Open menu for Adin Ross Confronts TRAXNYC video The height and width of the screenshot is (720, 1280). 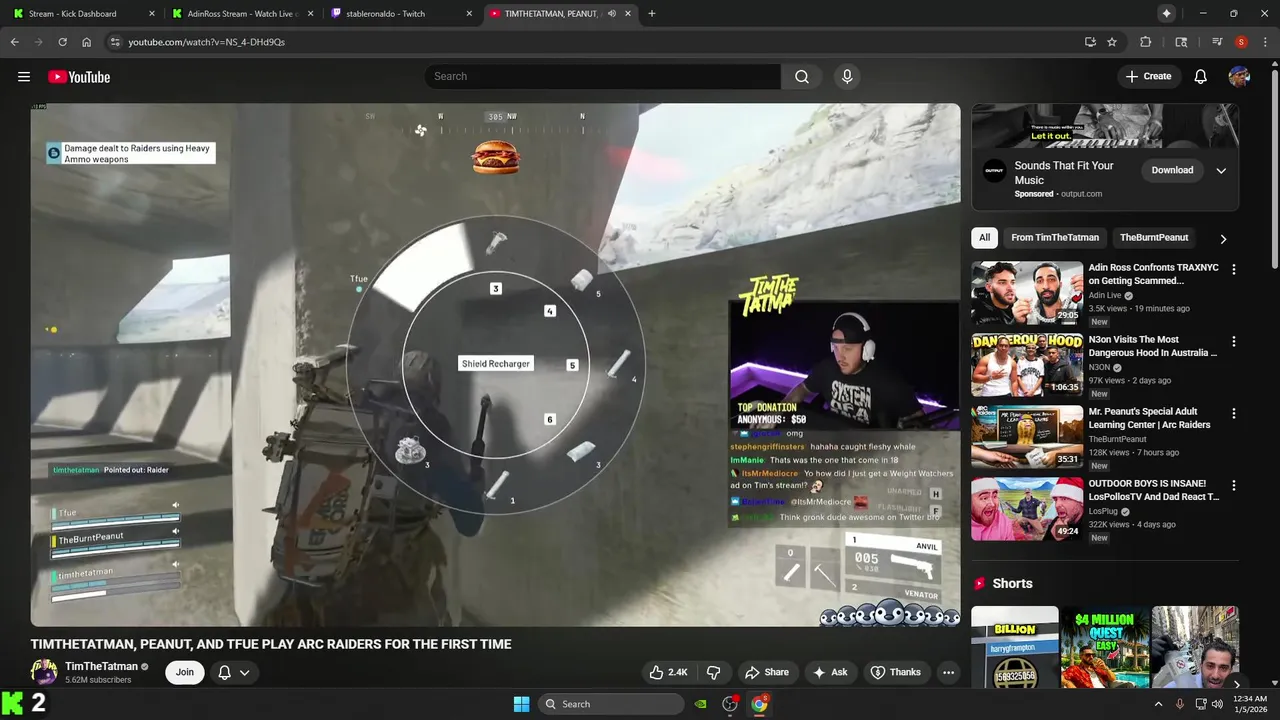click(x=1233, y=270)
